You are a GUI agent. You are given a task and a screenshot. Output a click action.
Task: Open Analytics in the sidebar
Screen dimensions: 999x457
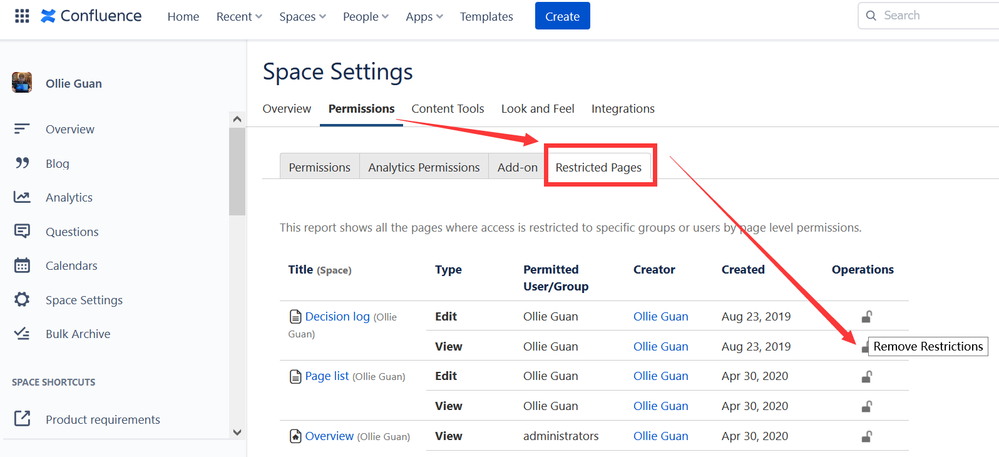(69, 198)
